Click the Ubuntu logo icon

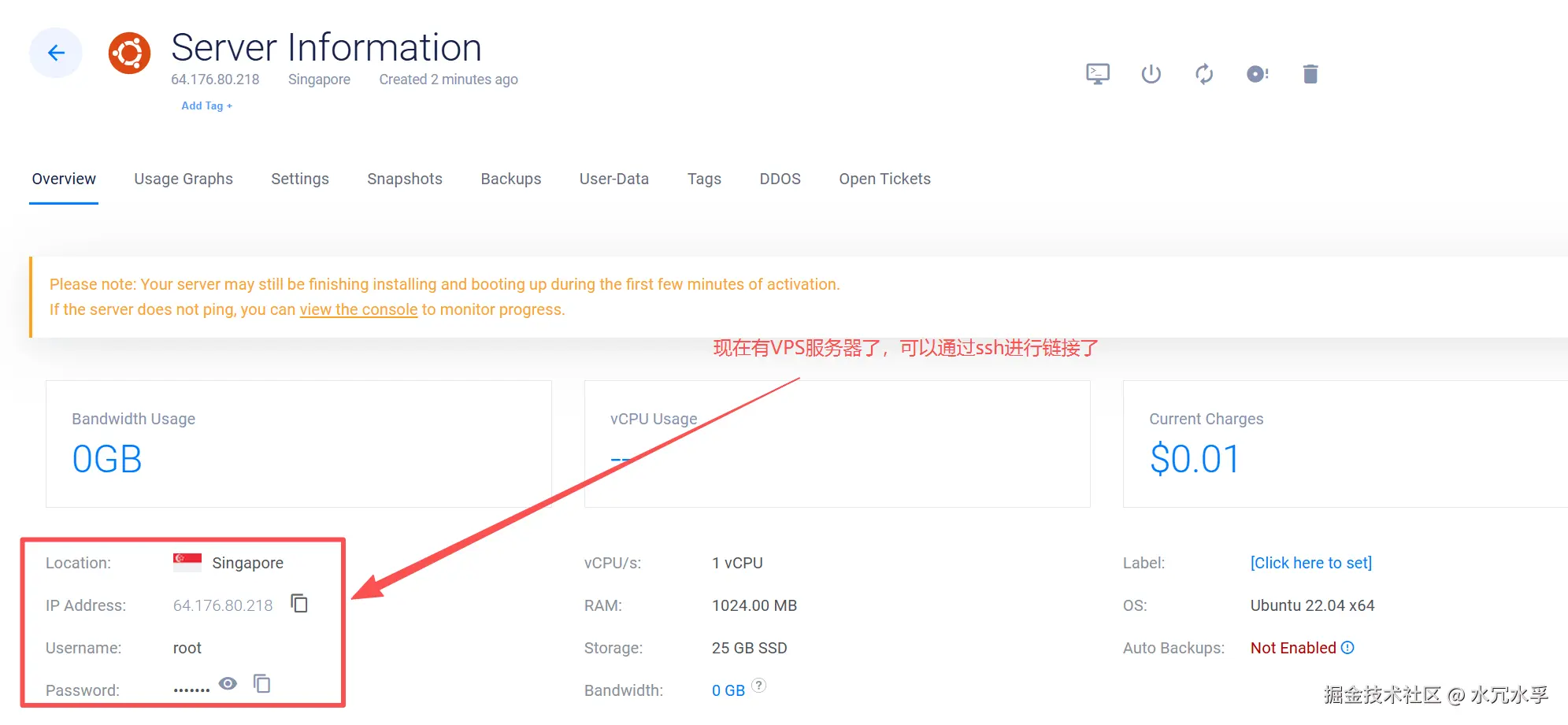(x=129, y=53)
